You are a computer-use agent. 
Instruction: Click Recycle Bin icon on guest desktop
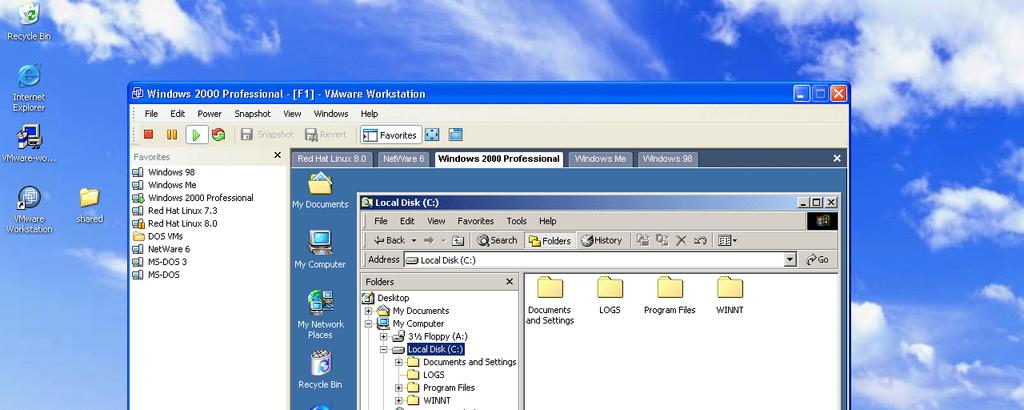pos(320,370)
